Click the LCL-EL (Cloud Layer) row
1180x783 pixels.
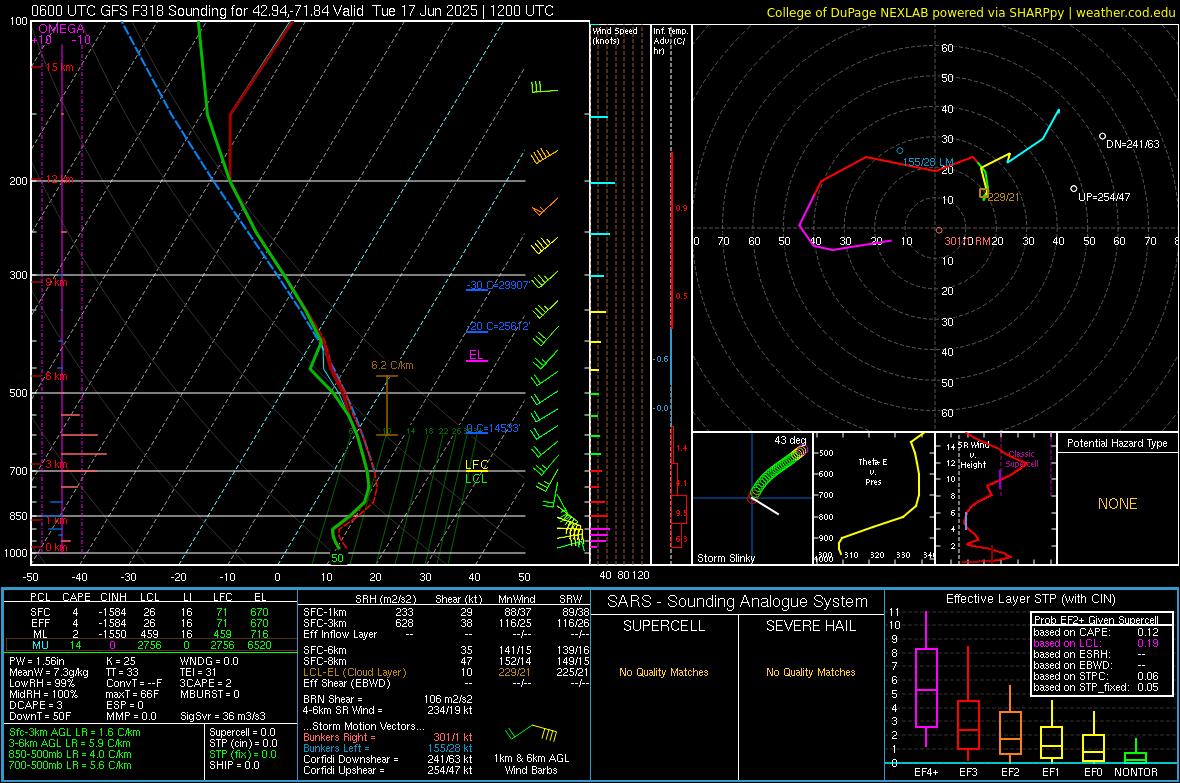click(x=446, y=672)
